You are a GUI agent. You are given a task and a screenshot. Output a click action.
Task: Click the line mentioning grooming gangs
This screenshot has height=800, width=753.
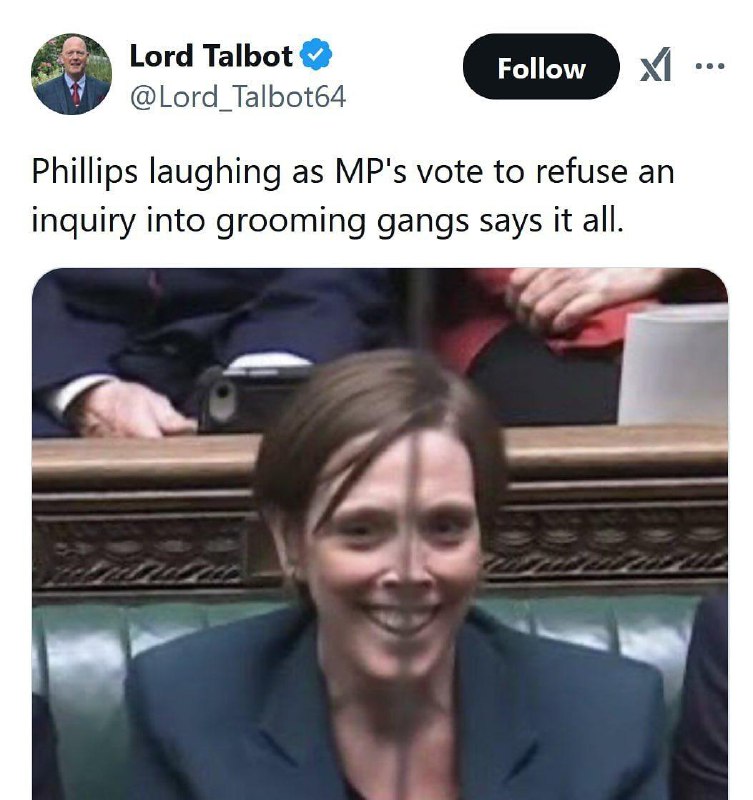[x=328, y=220]
